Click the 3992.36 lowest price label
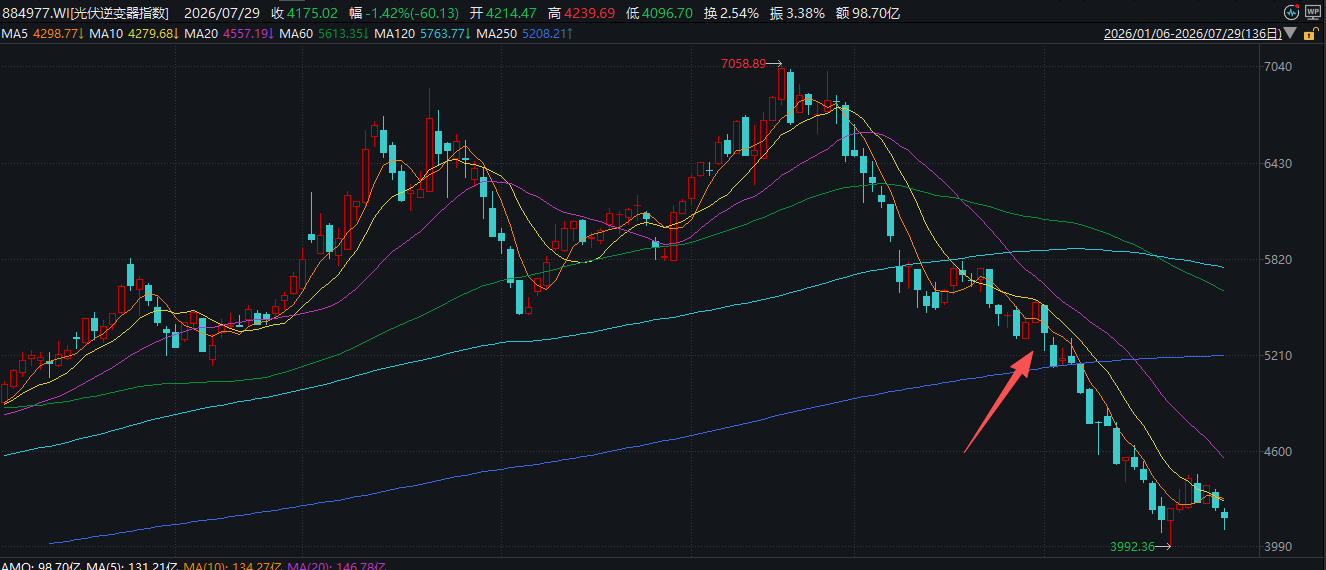Image resolution: width=1326 pixels, height=570 pixels. [1132, 547]
